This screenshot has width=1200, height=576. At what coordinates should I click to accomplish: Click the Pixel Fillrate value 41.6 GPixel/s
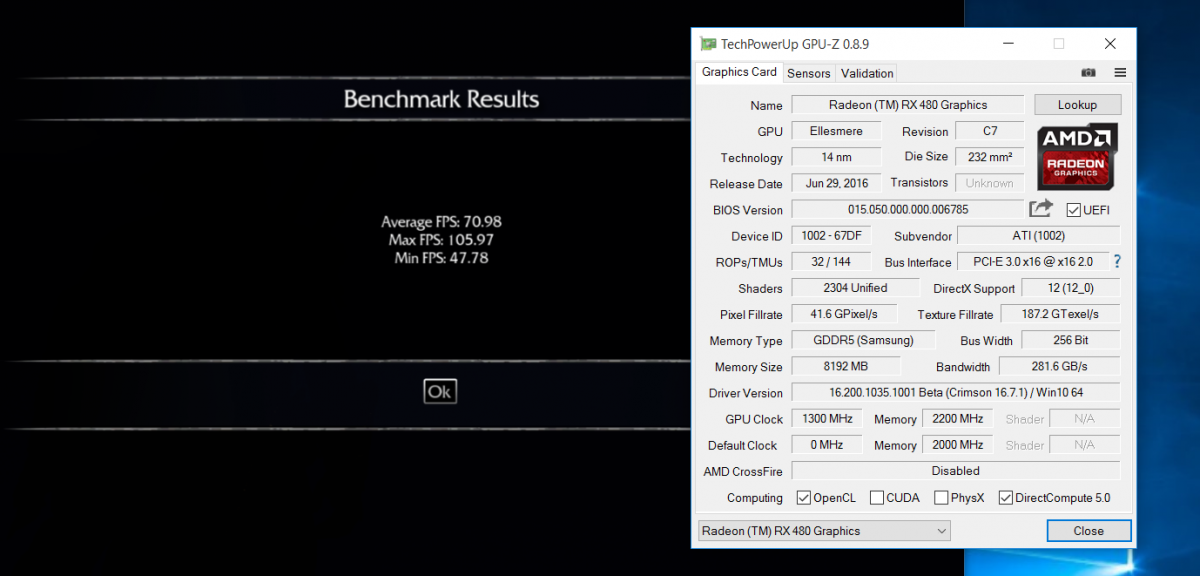click(x=844, y=314)
